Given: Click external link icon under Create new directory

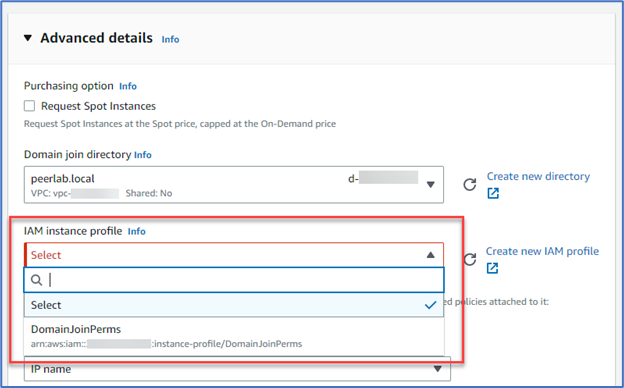Looking at the screenshot, I should (493, 193).
